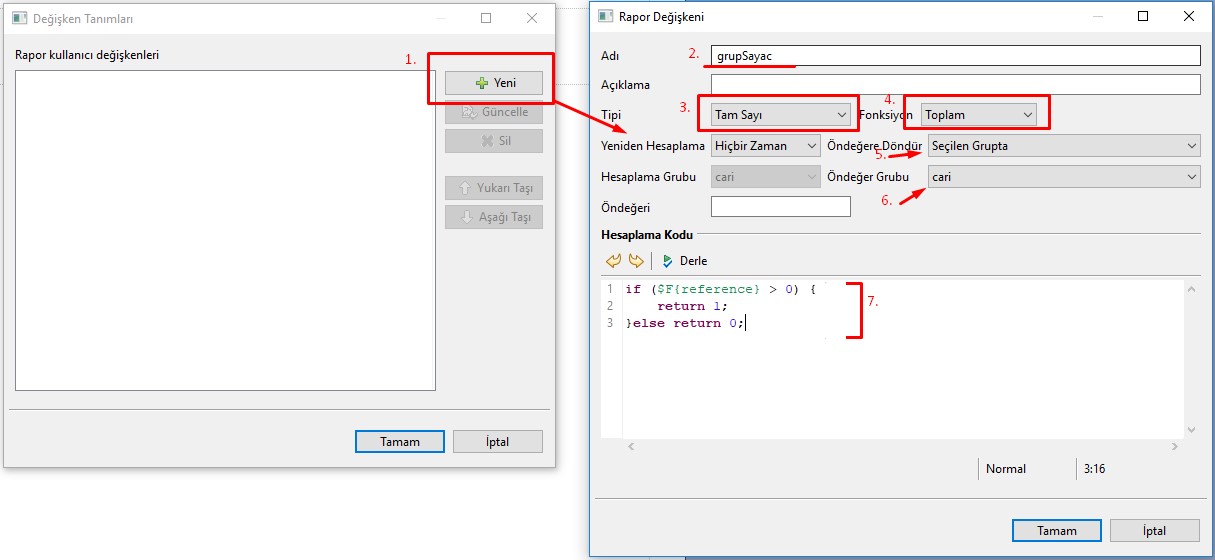Viewport: 1215px width, 560px height.
Task: Open the Tipi dropdown showing Tam Sayı
Action: click(780, 115)
